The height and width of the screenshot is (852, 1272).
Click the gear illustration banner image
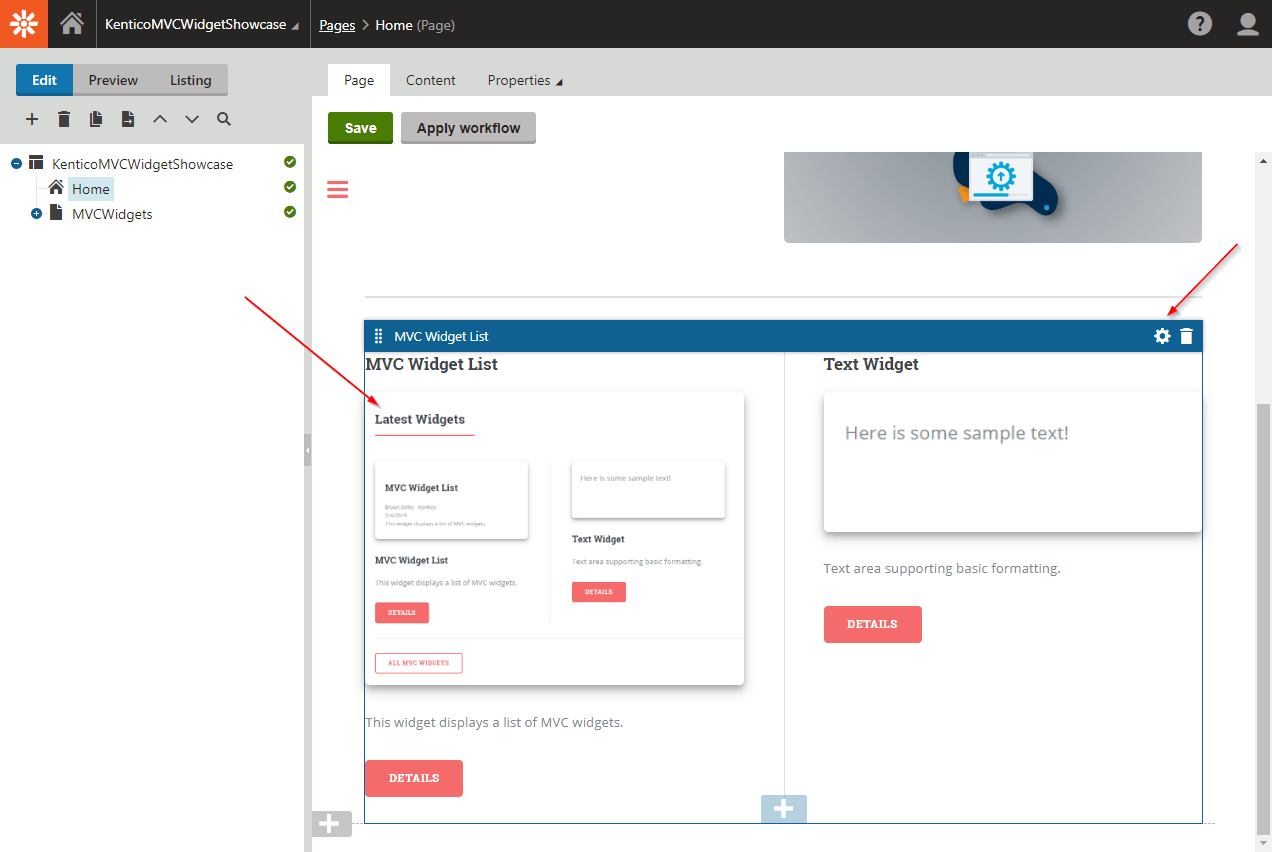[x=993, y=197]
